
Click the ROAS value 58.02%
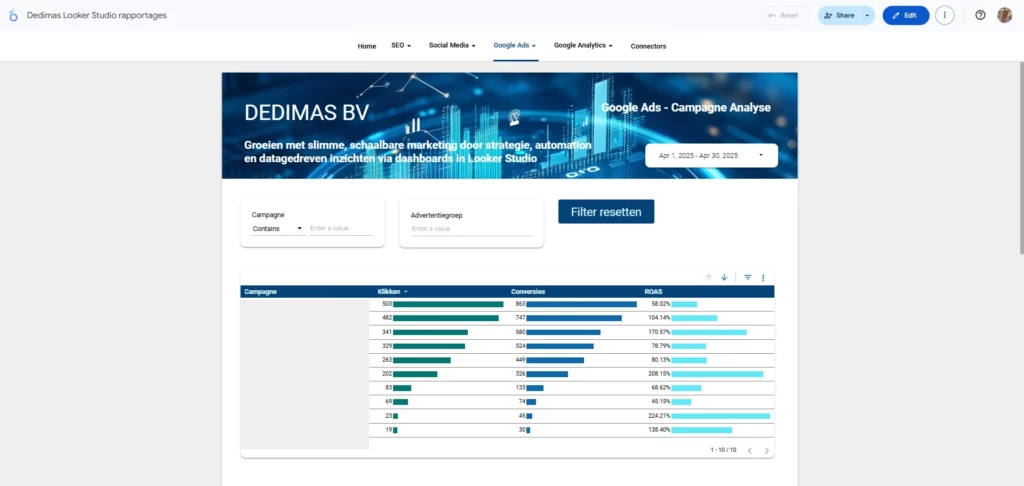pos(660,304)
